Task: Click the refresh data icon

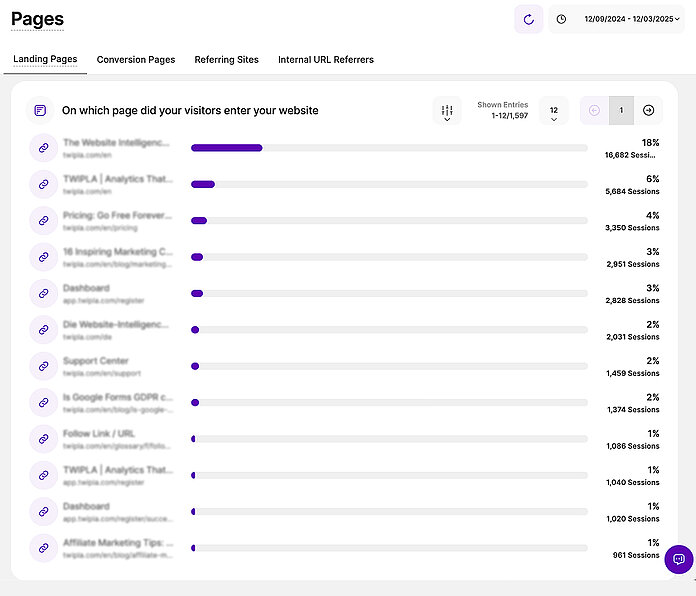Action: click(x=528, y=19)
